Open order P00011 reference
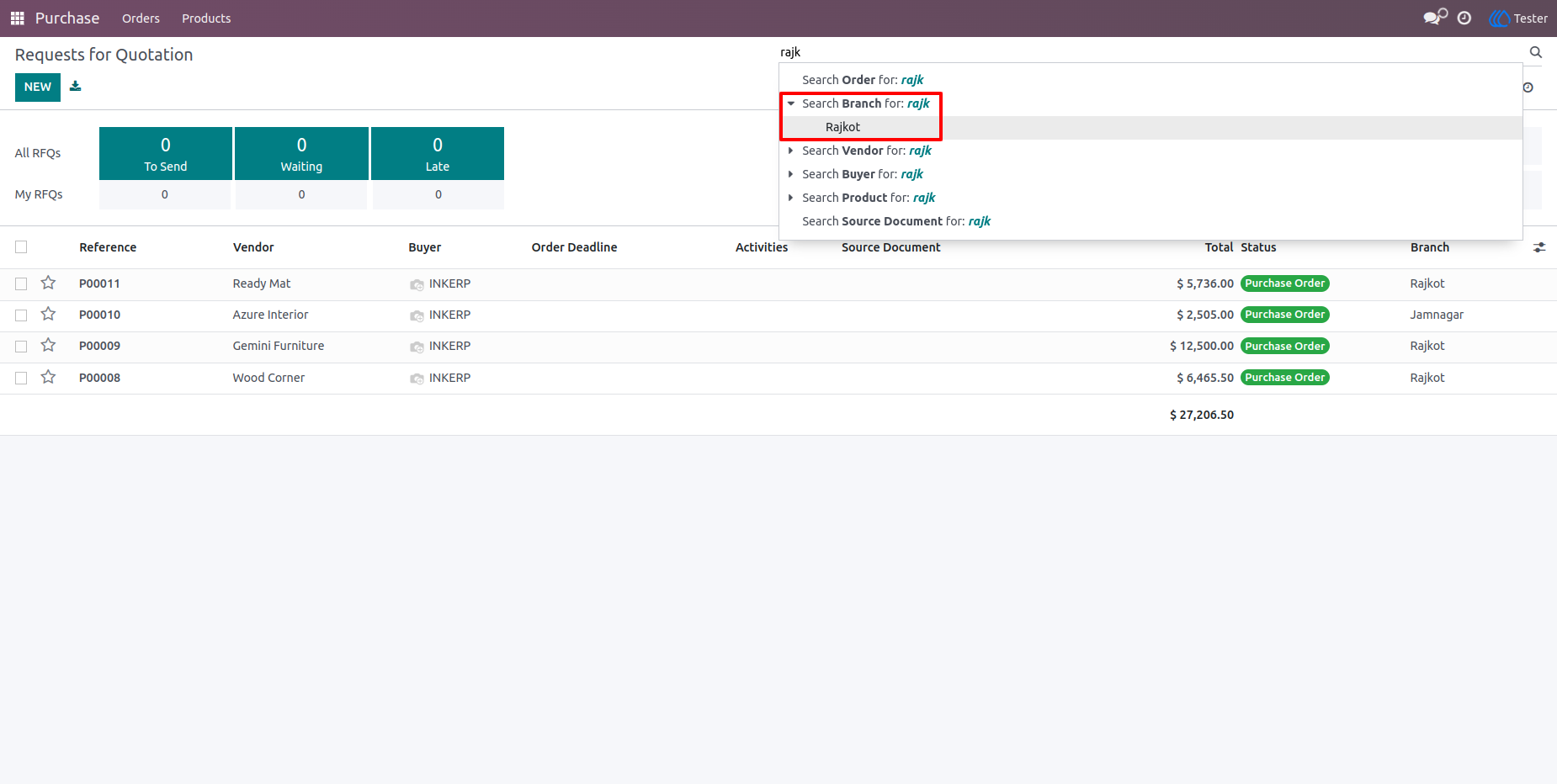Viewport: 1557px width, 784px height. pos(99,283)
